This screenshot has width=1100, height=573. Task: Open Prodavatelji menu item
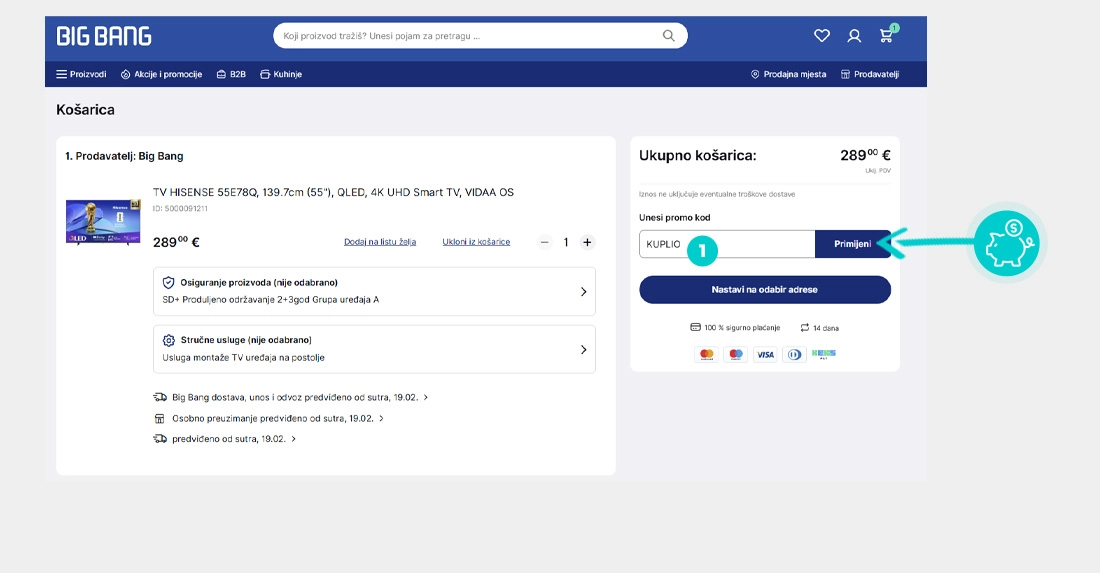click(870, 74)
